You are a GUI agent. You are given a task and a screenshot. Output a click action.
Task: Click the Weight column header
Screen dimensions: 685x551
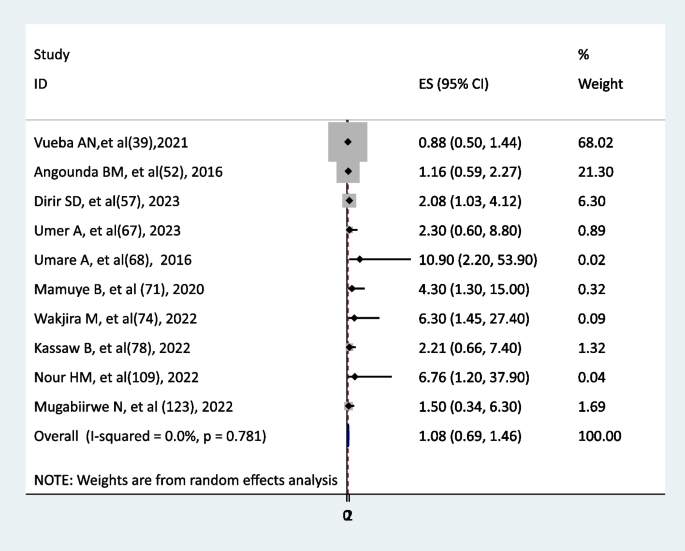coord(600,85)
